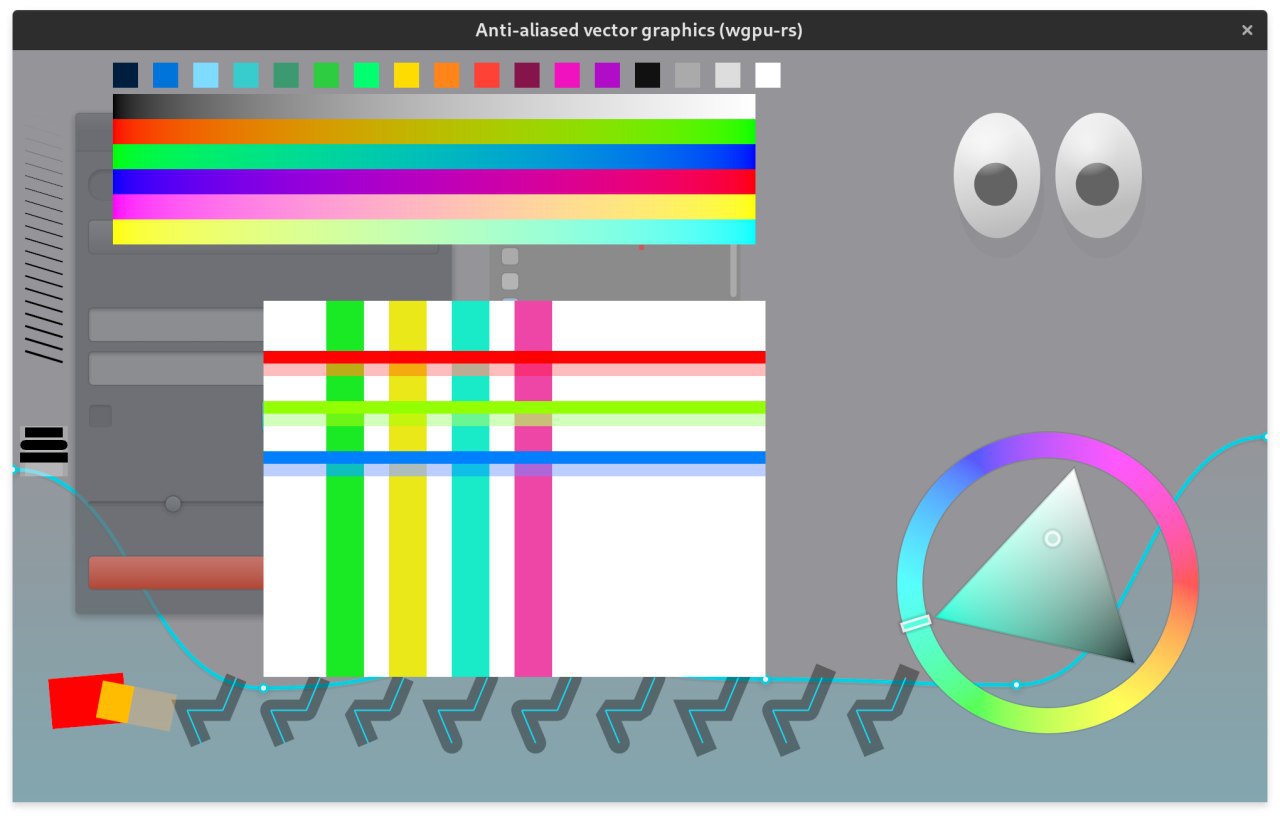Click the solid blue horizontal stripe
Viewport: 1280px width, 816px height.
pyautogui.click(x=514, y=457)
